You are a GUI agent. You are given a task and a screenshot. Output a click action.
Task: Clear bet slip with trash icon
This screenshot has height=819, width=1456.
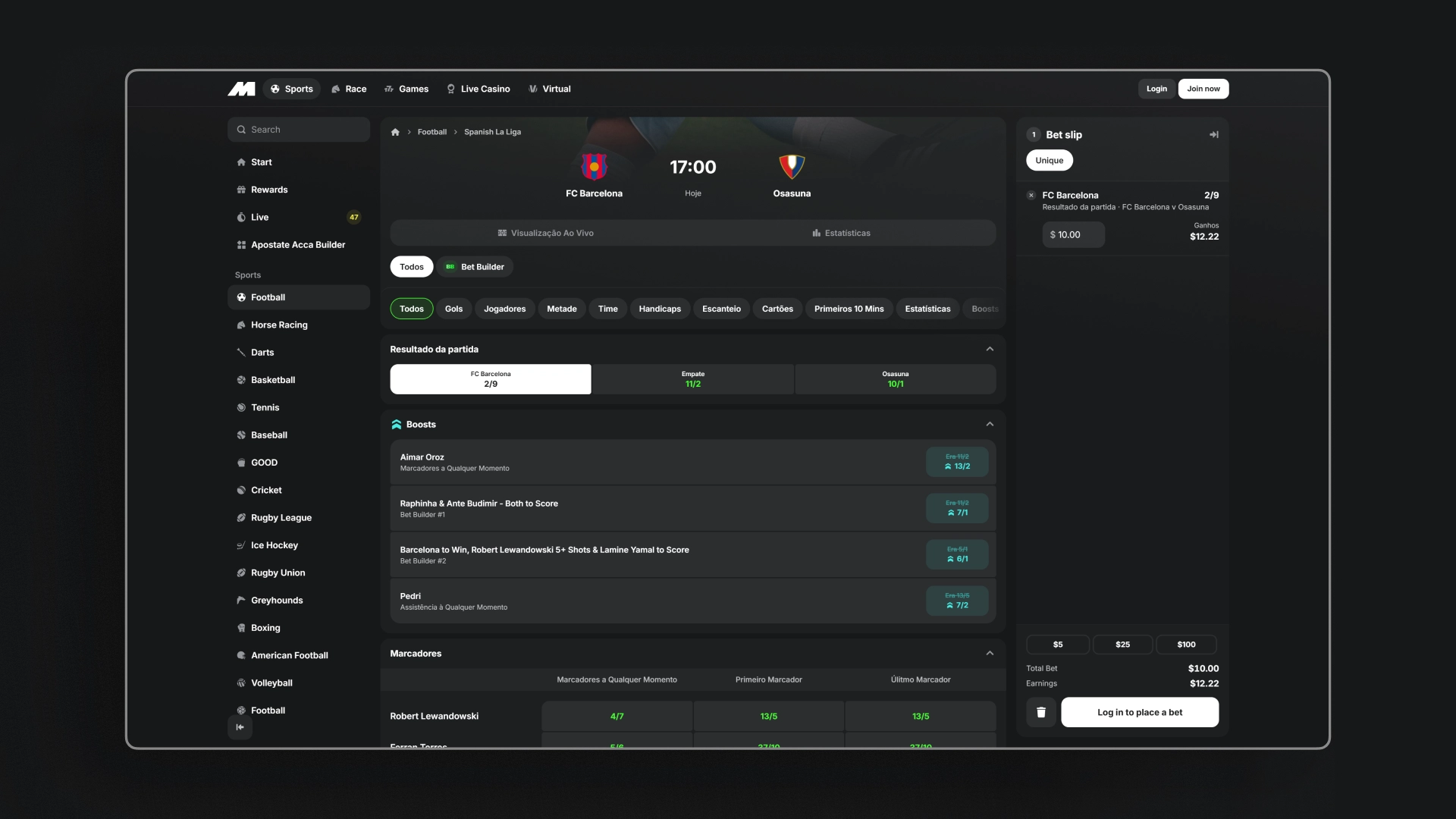click(x=1041, y=712)
